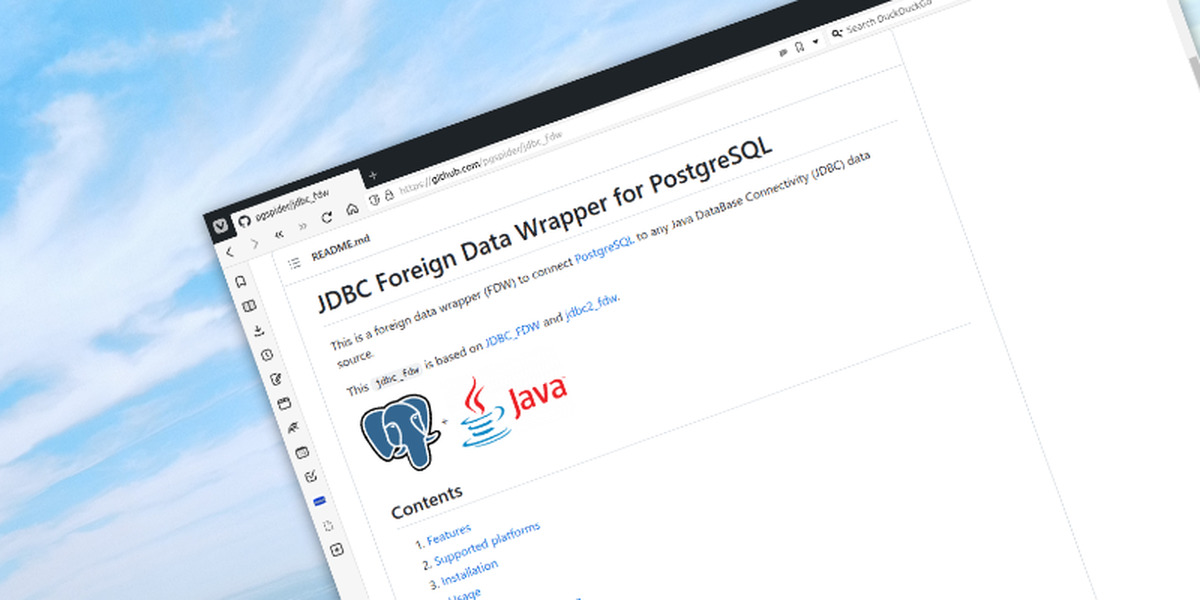Bookmark this page with the address bar icon
This screenshot has height=600, width=1200.
tap(799, 47)
